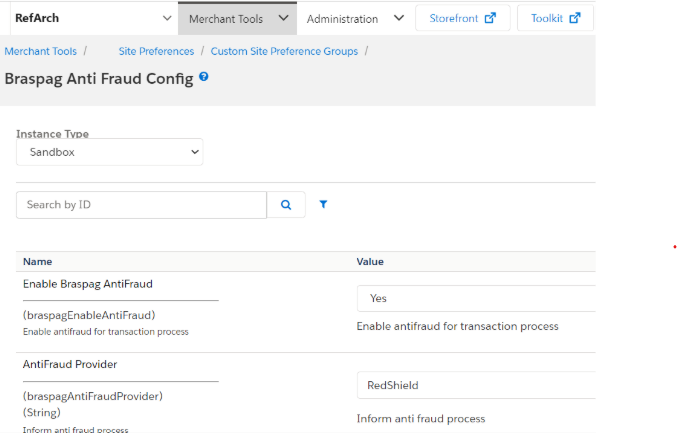The width and height of the screenshot is (677, 433).
Task: Open the Merchant Tools menu
Action: tap(237, 19)
